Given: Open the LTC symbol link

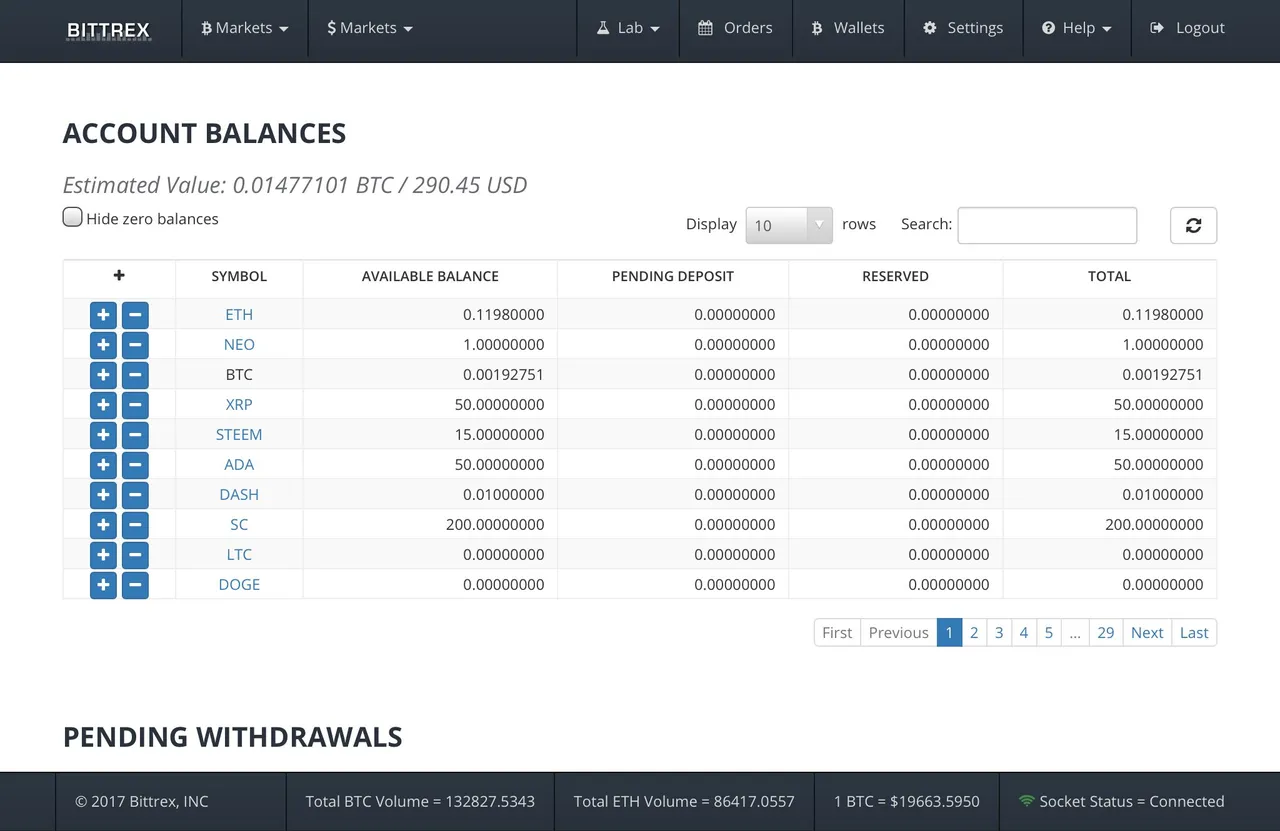Looking at the screenshot, I should pos(239,554).
